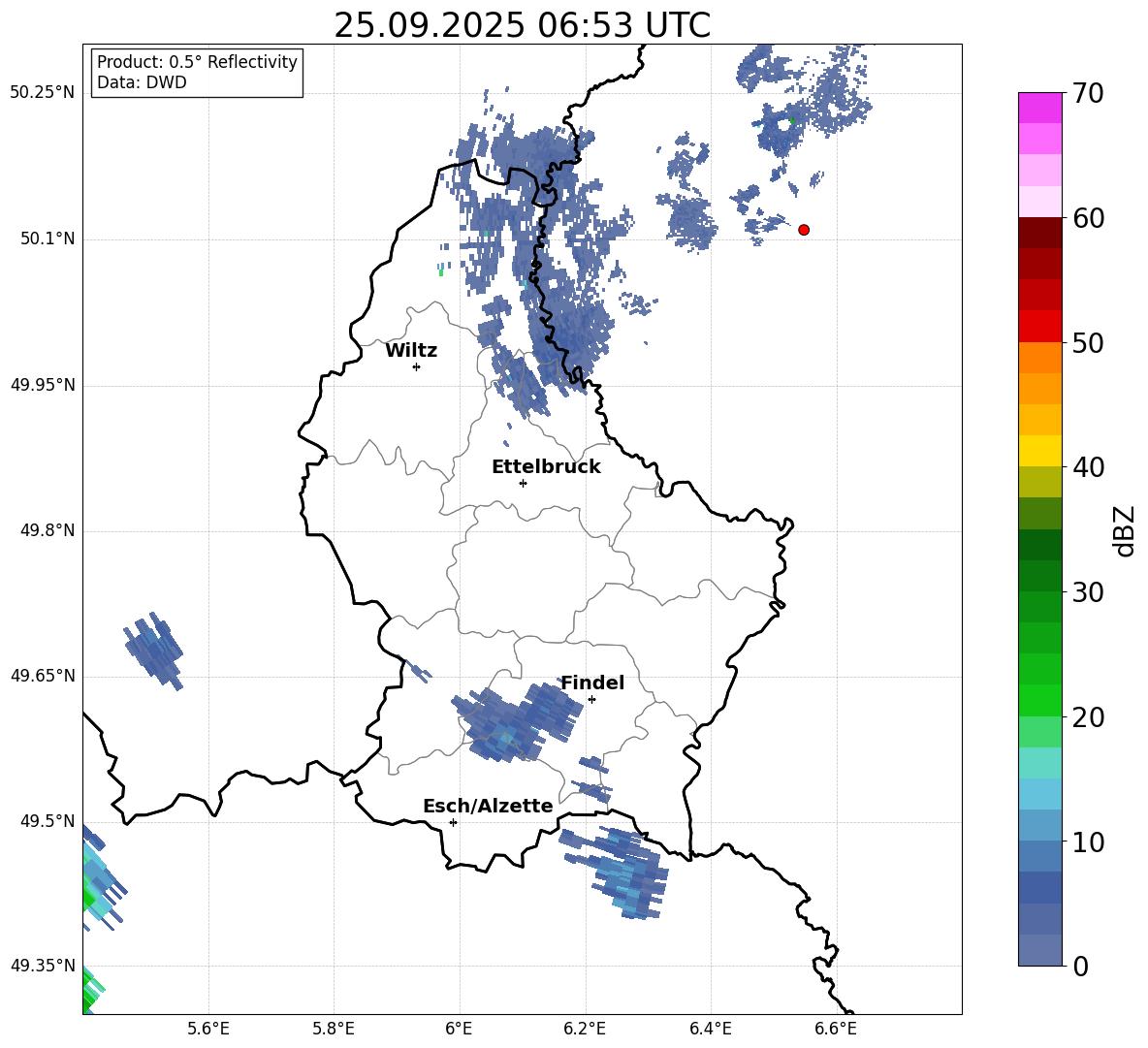Click the 30 value on colorbar
This screenshot has width=1148, height=1048.
[x=1088, y=592]
